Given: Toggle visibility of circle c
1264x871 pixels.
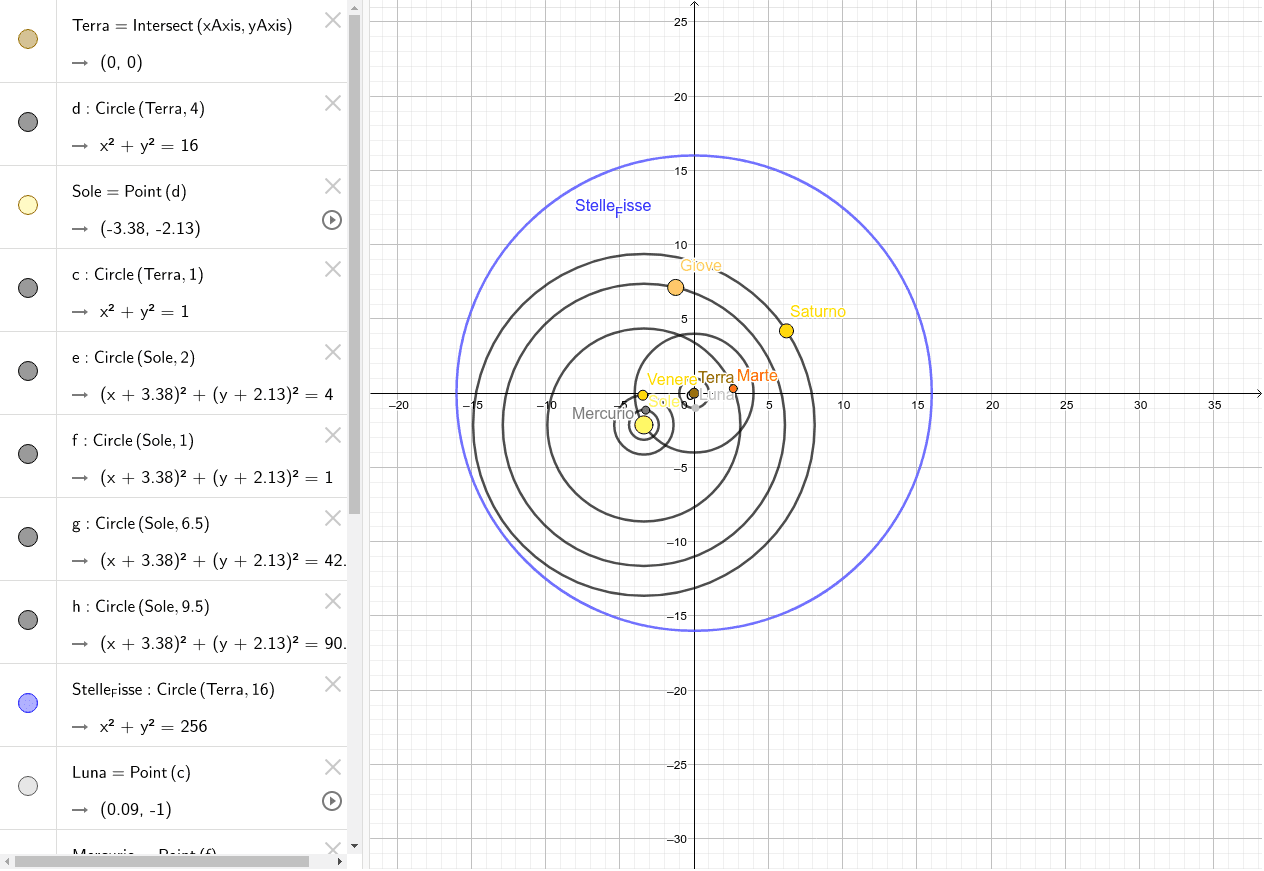Looking at the screenshot, I should (28, 288).
